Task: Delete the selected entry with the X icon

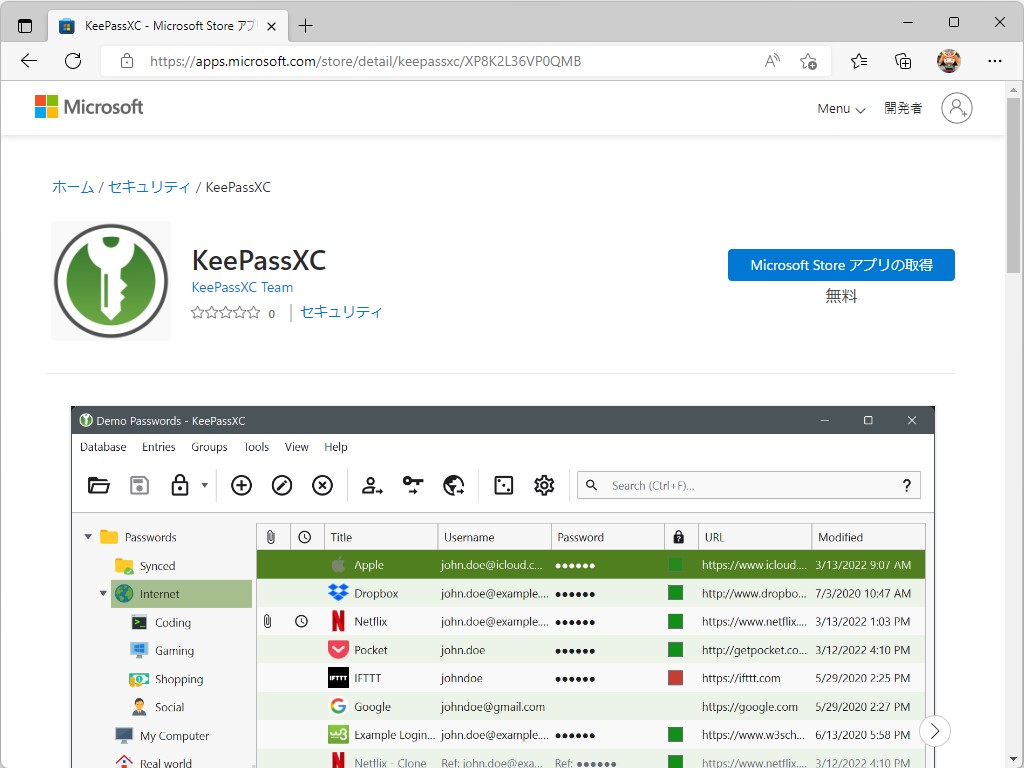Action: coord(322,485)
